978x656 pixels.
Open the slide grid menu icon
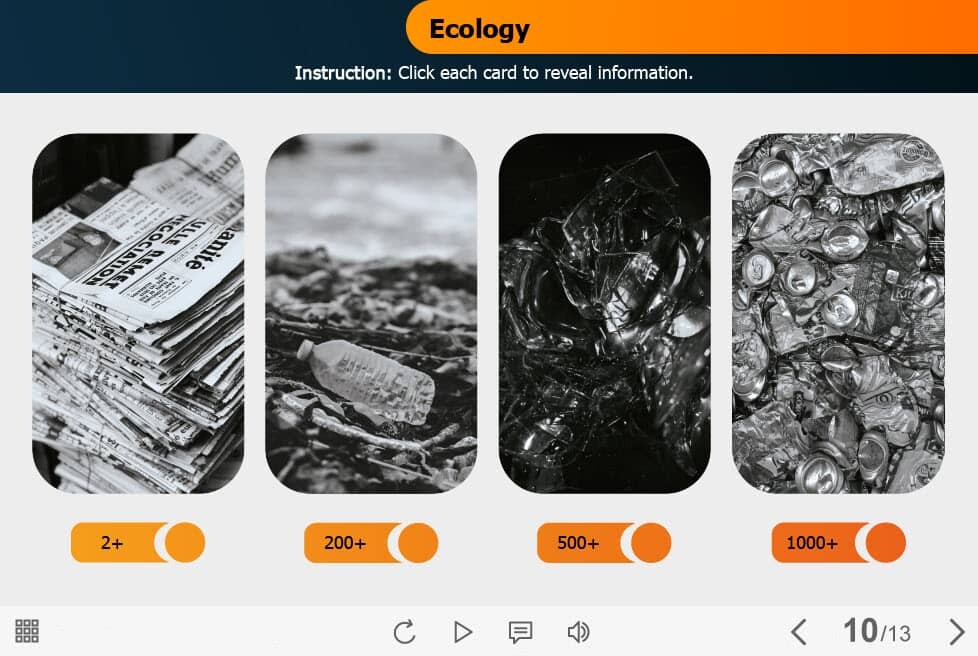point(27,631)
